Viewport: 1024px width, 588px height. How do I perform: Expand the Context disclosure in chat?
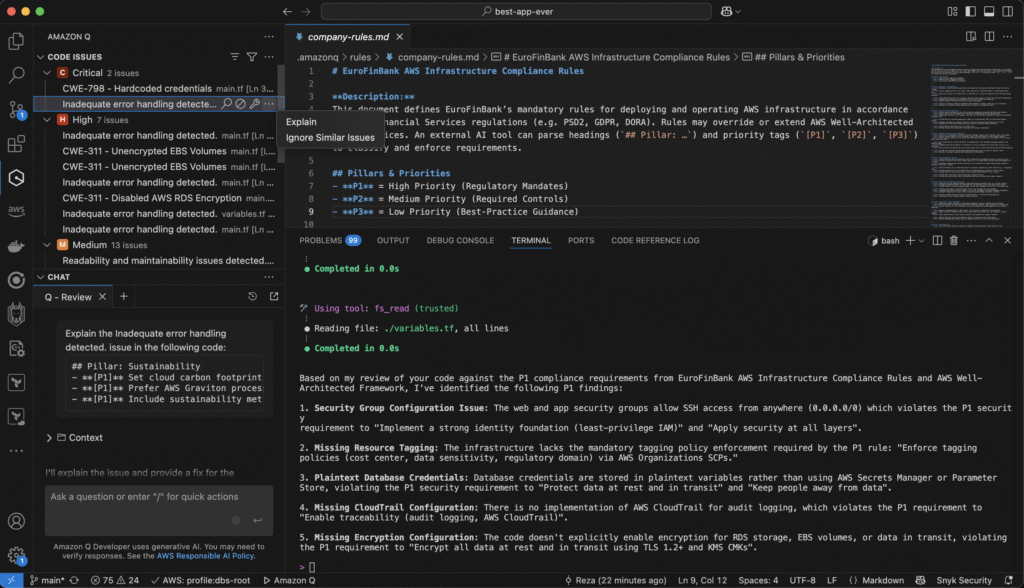[x=49, y=438]
